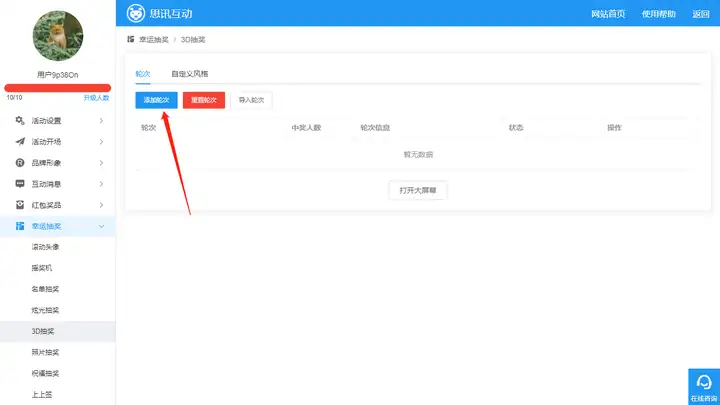Click the 用户9p38On username text

[58, 75]
